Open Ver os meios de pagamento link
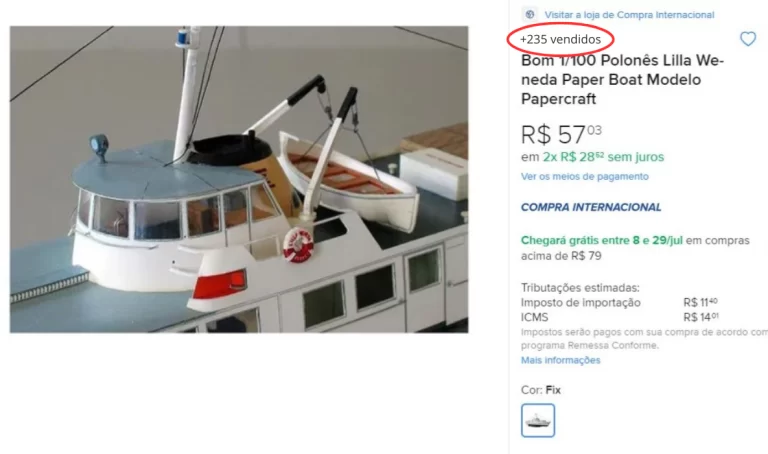 (x=584, y=176)
